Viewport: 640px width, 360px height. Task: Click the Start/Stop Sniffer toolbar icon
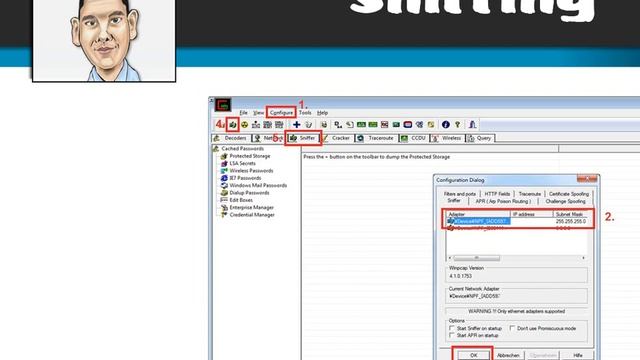click(233, 124)
